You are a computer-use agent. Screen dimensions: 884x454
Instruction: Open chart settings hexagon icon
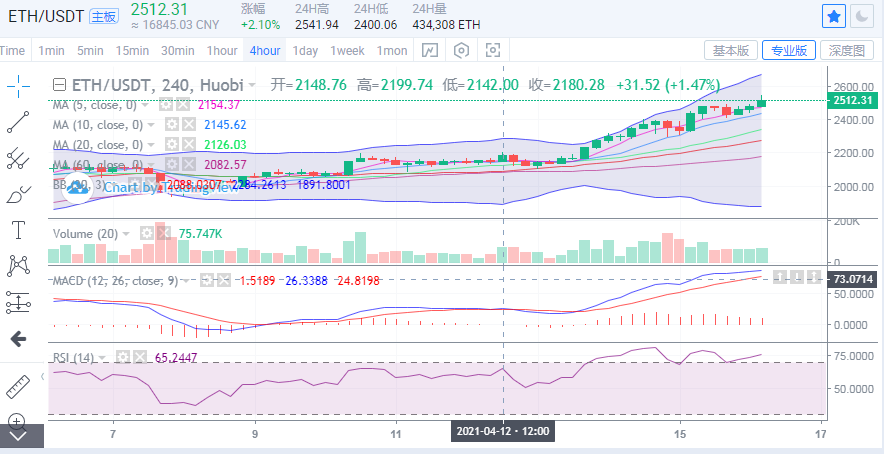coord(461,50)
